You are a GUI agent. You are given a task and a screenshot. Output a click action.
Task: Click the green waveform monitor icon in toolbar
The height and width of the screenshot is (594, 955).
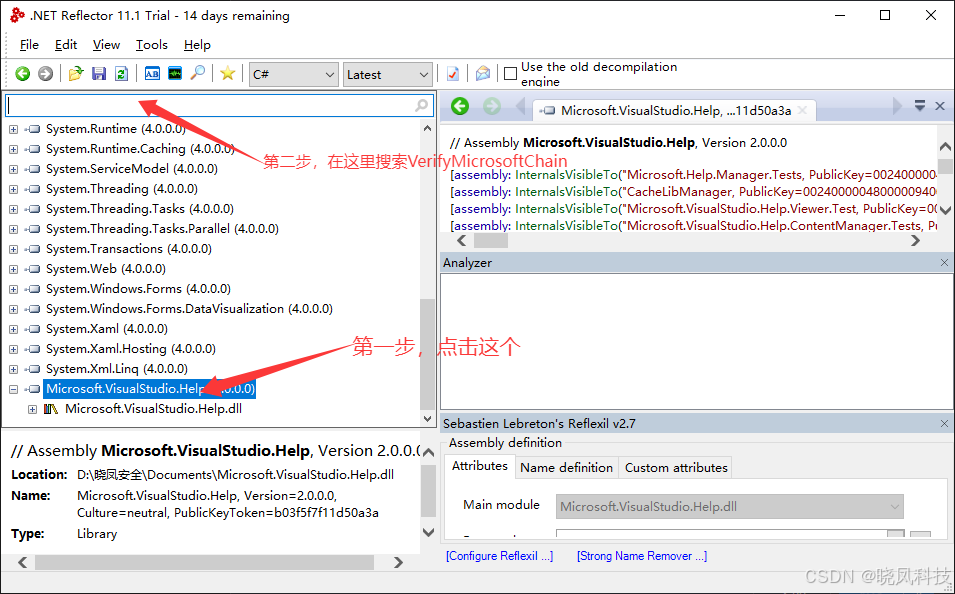(x=175, y=74)
